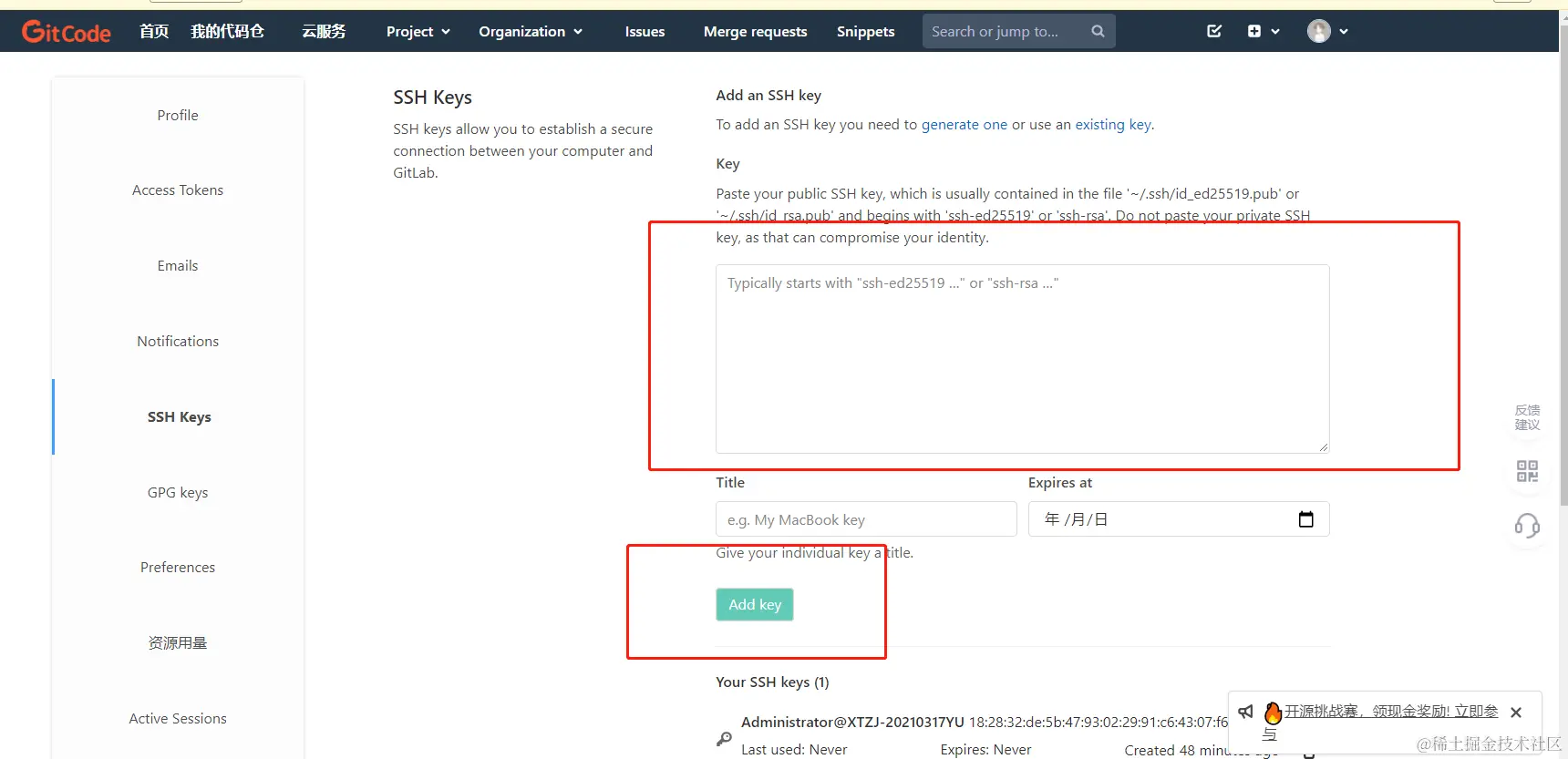Click the plus new item icon

point(1254,31)
